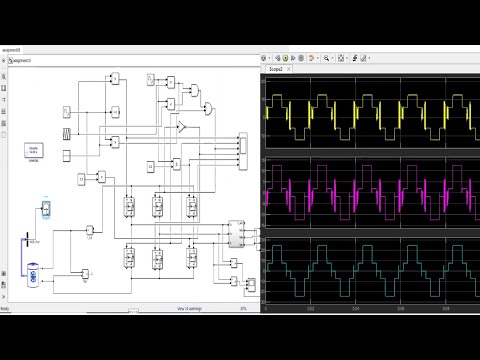The height and width of the screenshot is (360, 480).
Task: Click the Ready status text
Action: (x=5, y=309)
